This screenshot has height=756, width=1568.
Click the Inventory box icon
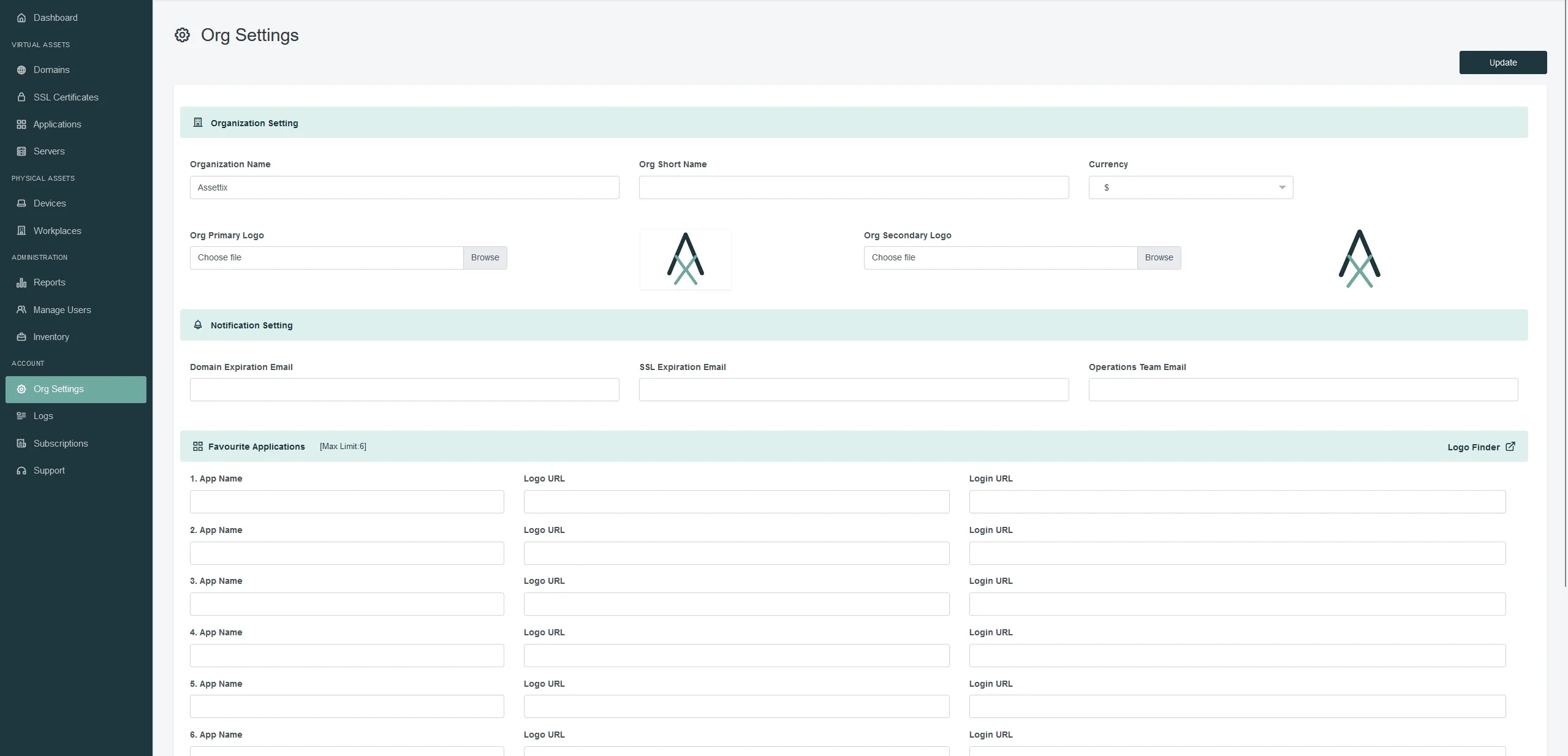pyautogui.click(x=21, y=337)
